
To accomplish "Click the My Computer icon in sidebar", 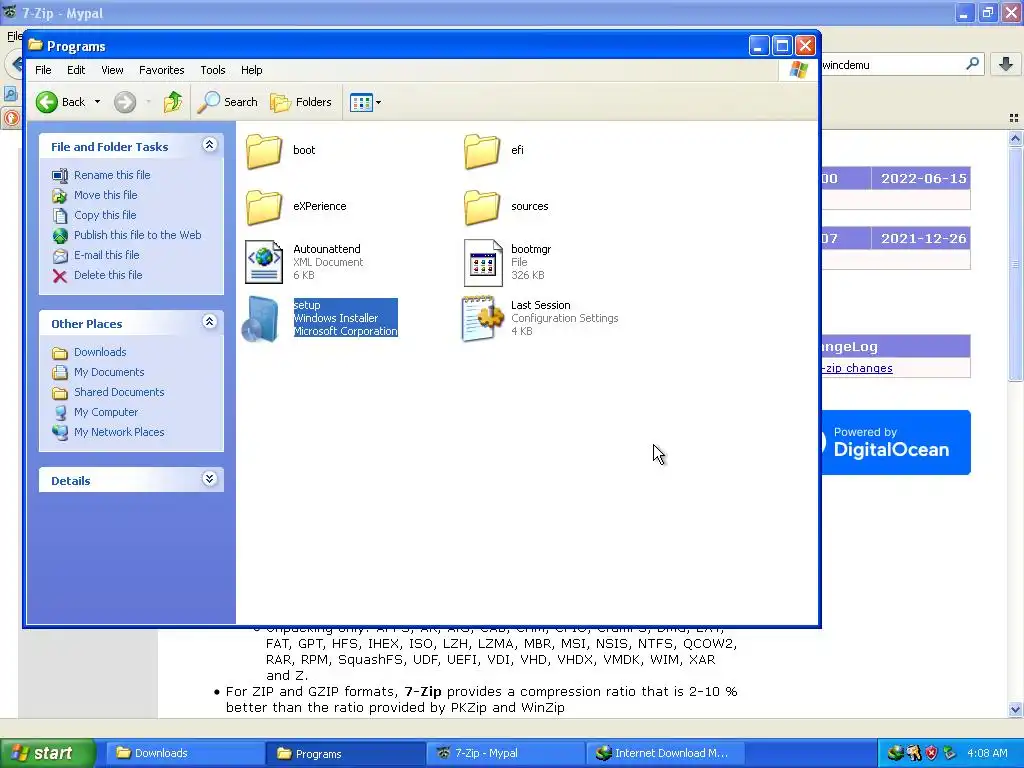I will coord(59,413).
